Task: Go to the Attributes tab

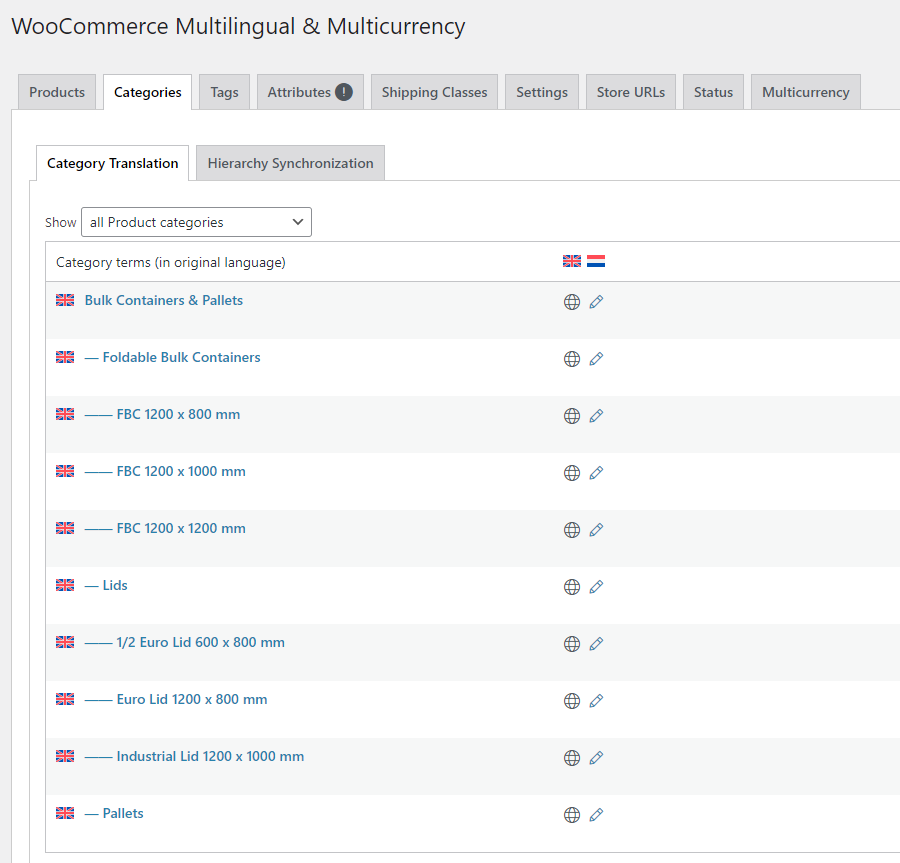Action: coord(310,92)
